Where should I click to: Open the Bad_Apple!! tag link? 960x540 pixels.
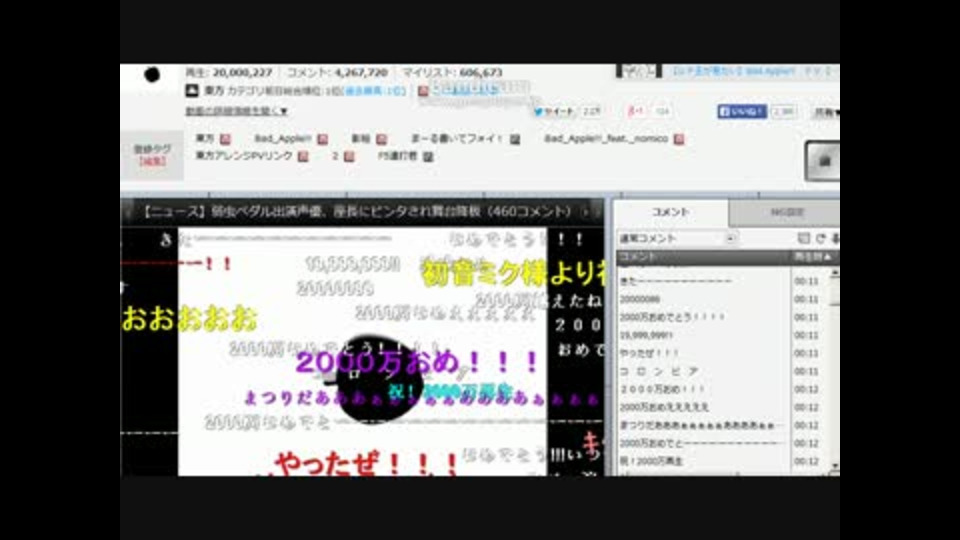tap(283, 139)
